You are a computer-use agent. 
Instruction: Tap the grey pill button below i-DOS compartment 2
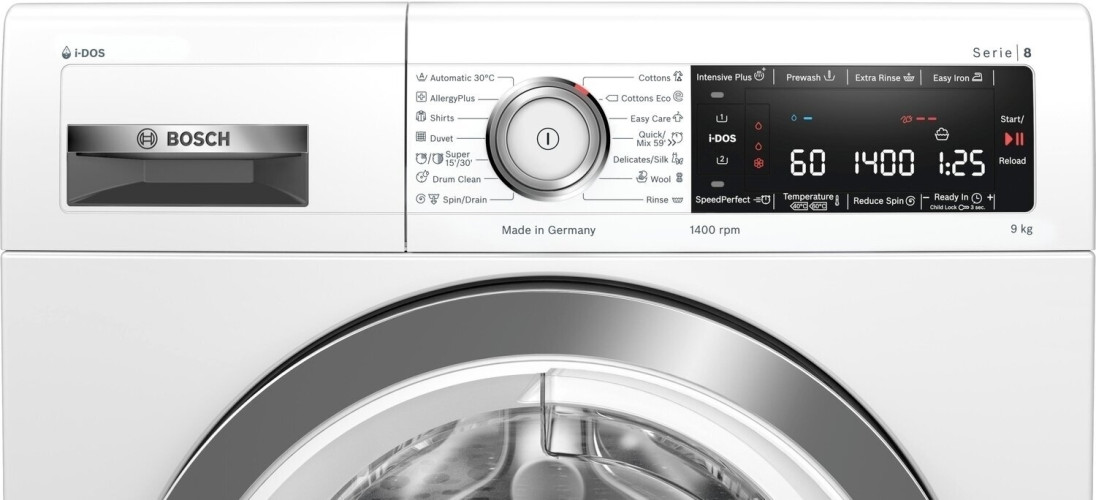[717, 184]
